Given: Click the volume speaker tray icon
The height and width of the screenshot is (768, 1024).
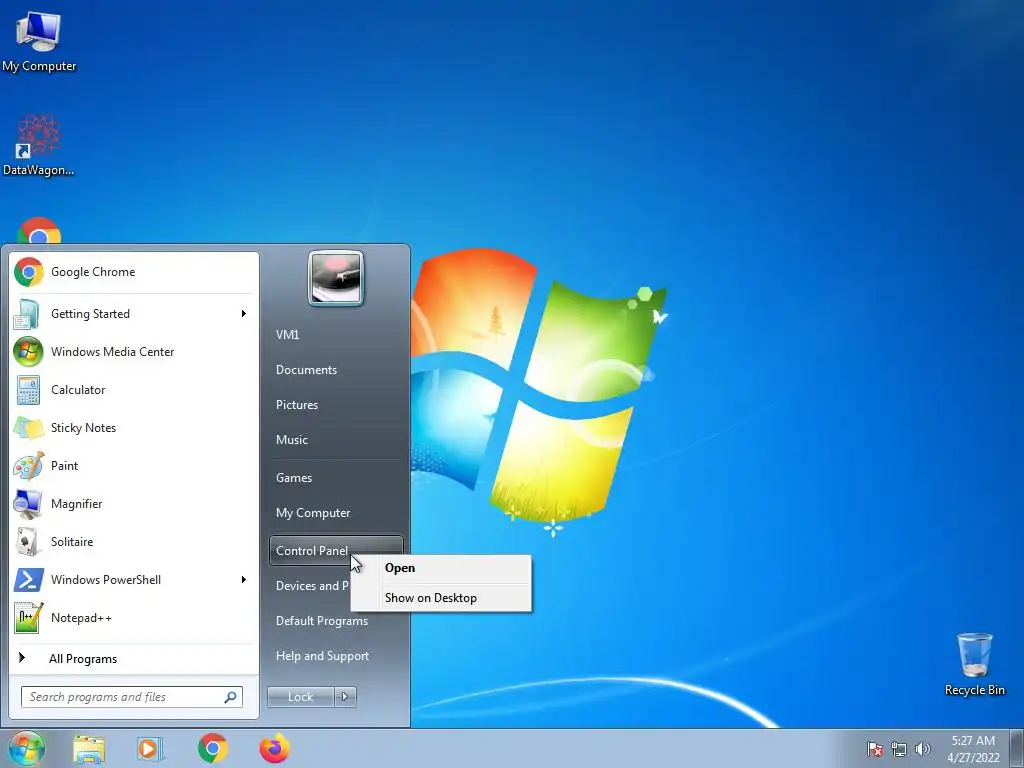Looking at the screenshot, I should pyautogui.click(x=923, y=749).
